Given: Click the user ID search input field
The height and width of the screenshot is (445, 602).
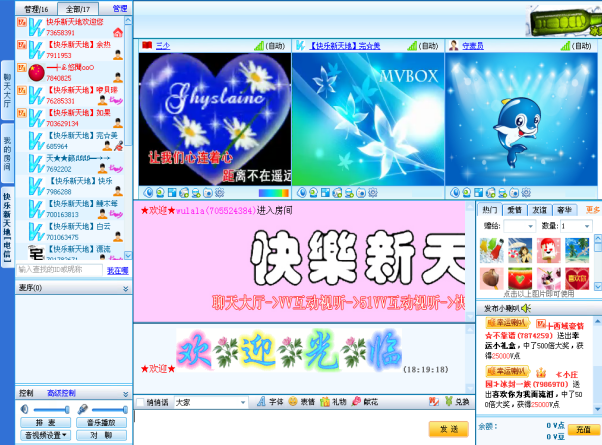Looking at the screenshot, I should coord(60,270).
